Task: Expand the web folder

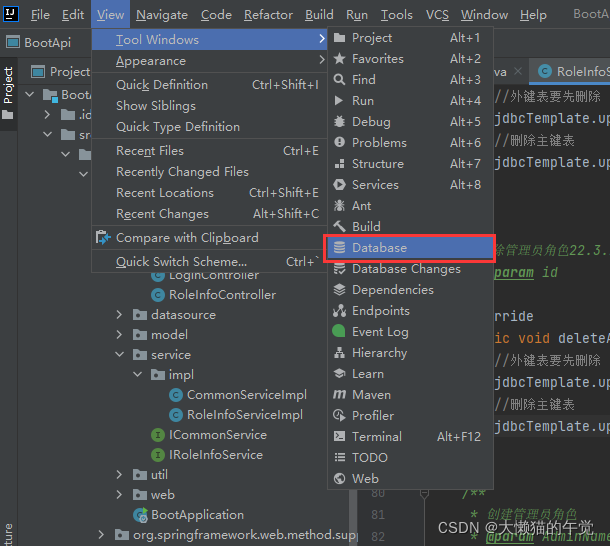Action: [119, 495]
